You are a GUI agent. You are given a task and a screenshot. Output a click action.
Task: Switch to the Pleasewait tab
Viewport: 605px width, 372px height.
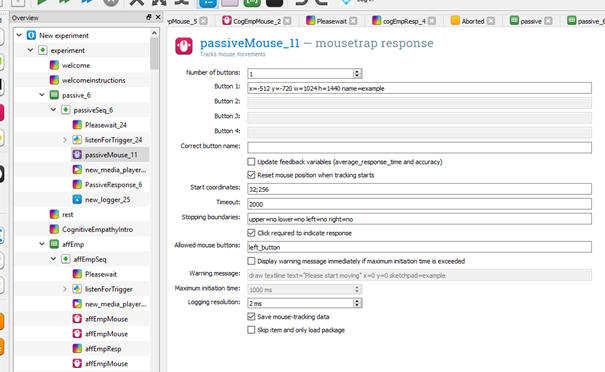(x=331, y=21)
